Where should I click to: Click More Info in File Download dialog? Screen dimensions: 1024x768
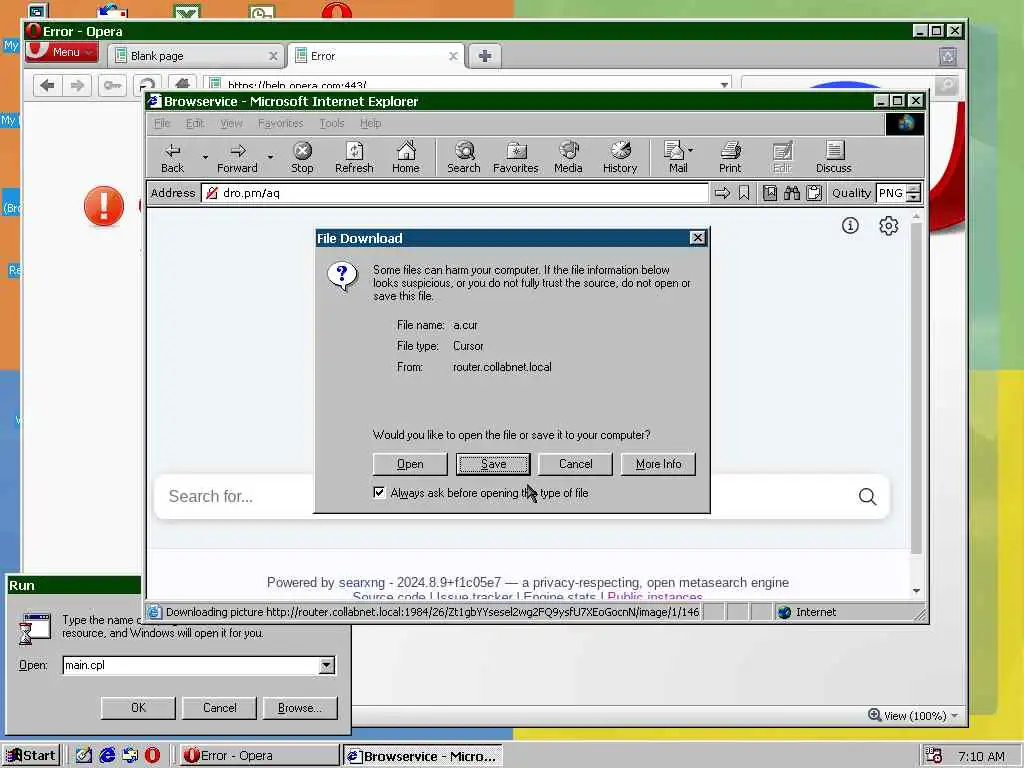coord(658,464)
